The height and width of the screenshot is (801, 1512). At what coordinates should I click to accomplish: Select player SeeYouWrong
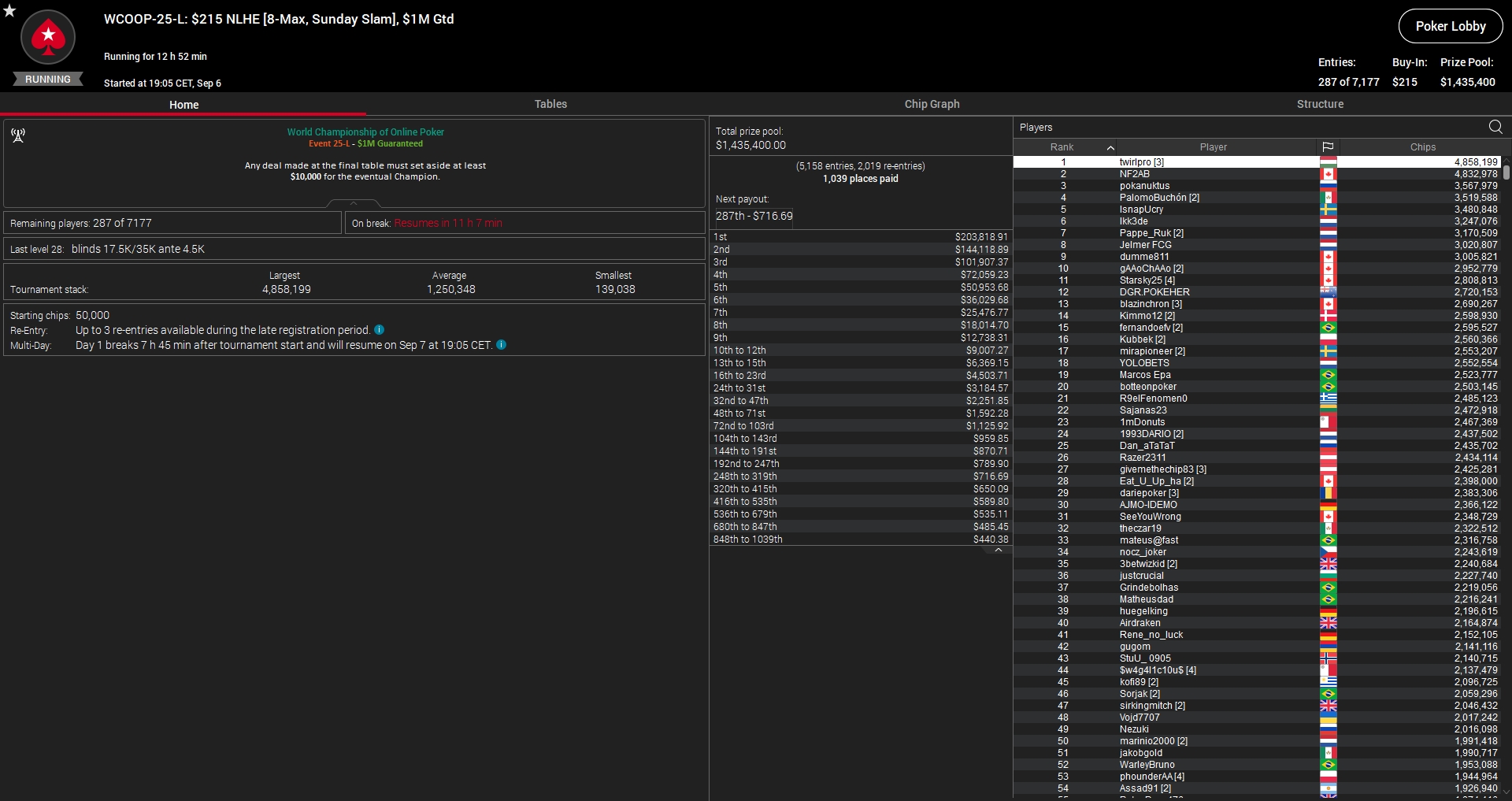pyautogui.click(x=1257, y=517)
